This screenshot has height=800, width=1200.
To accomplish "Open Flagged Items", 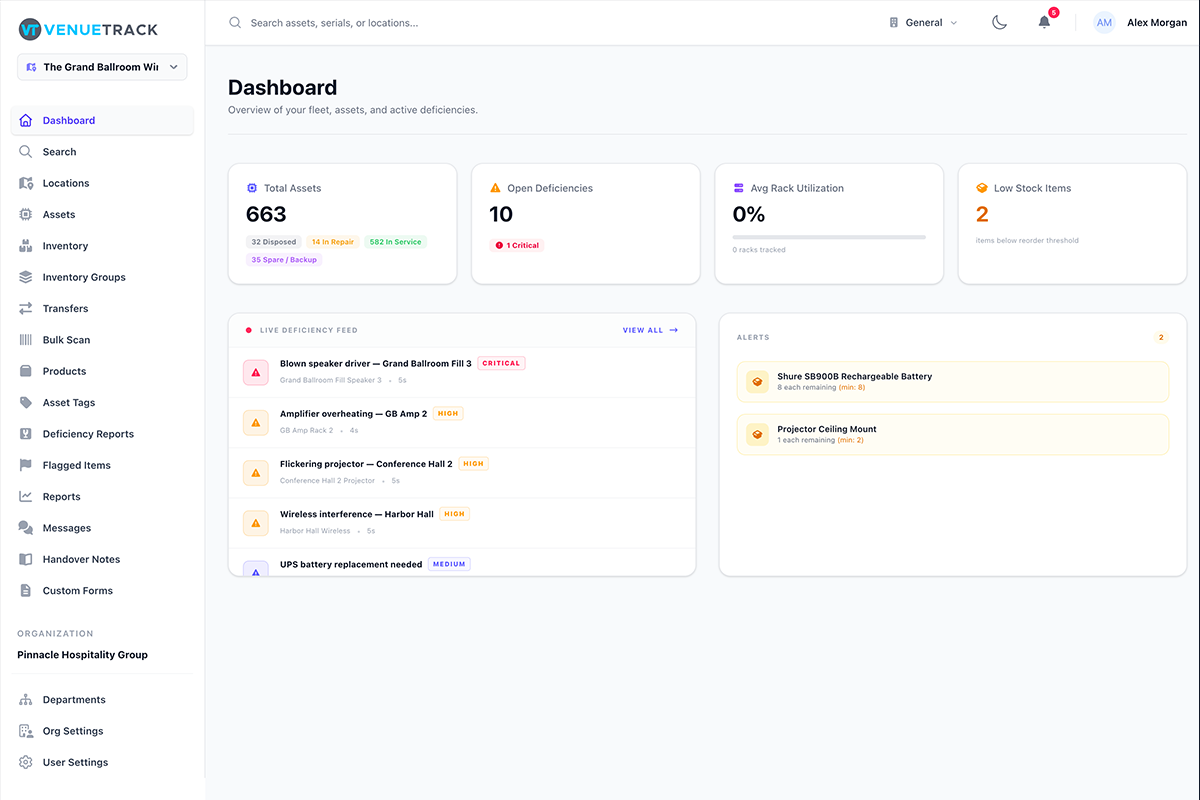I will tap(76, 464).
